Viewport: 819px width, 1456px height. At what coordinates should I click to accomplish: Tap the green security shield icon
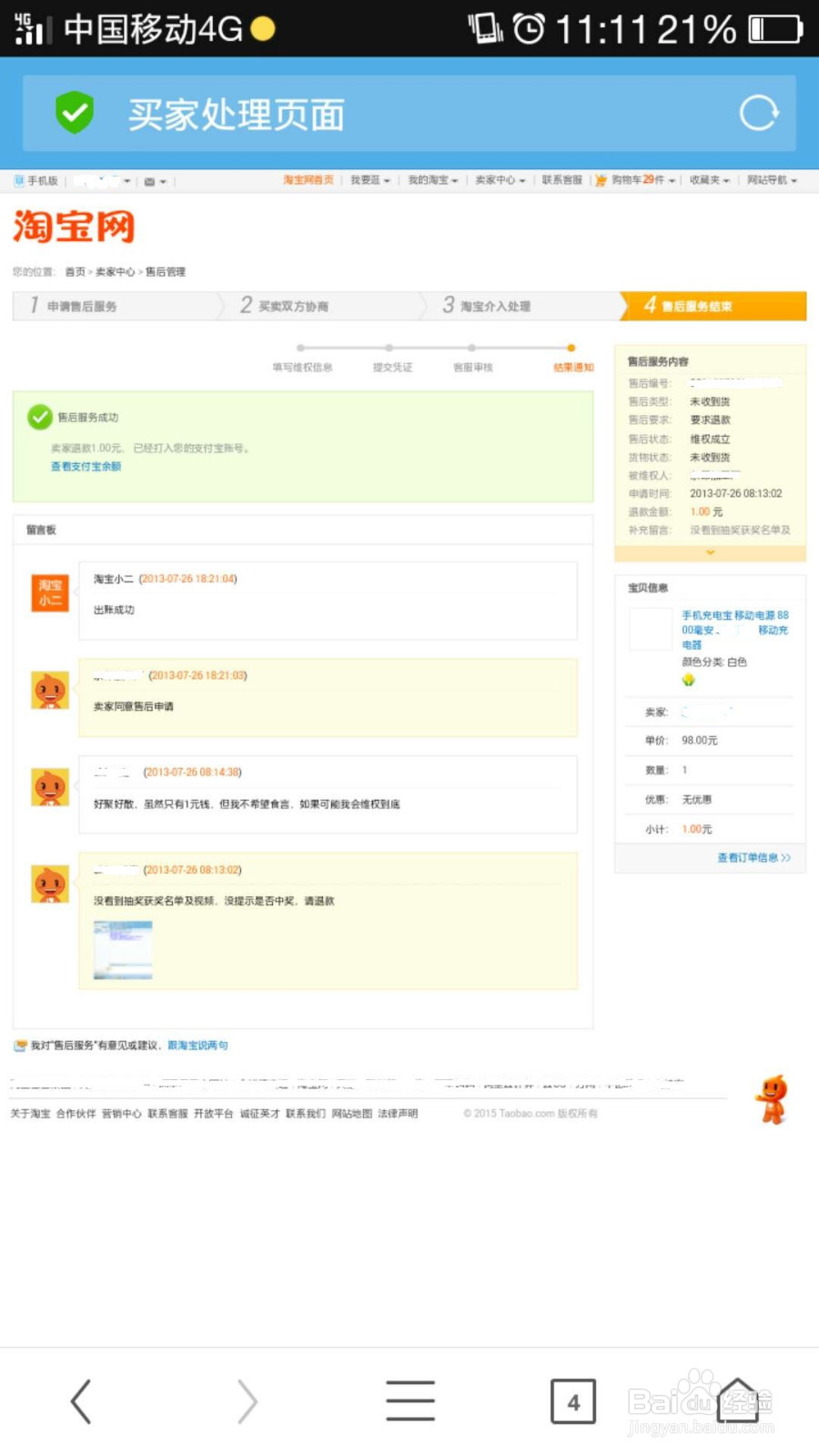[75, 113]
